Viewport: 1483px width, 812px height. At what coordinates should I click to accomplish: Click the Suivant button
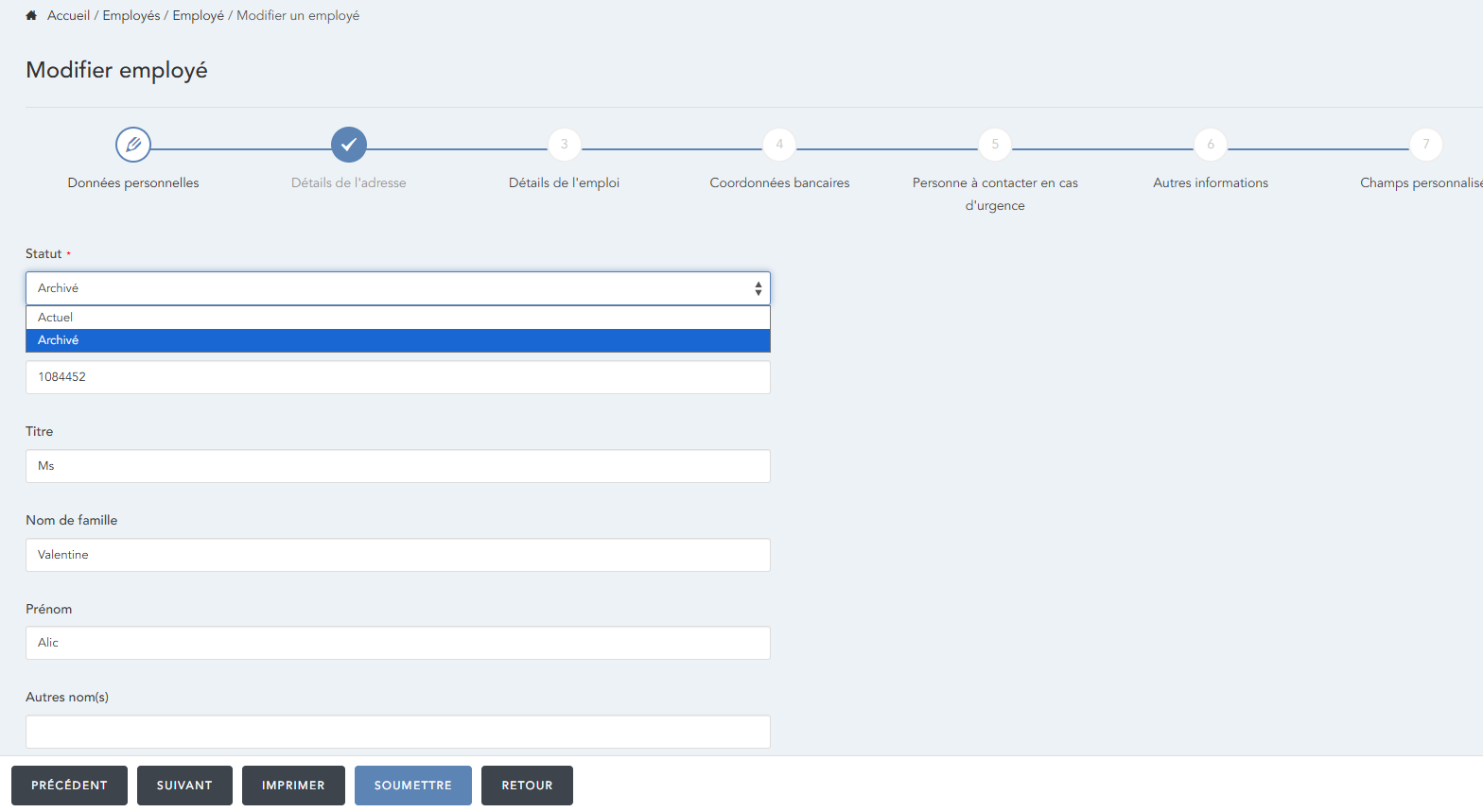[184, 786]
